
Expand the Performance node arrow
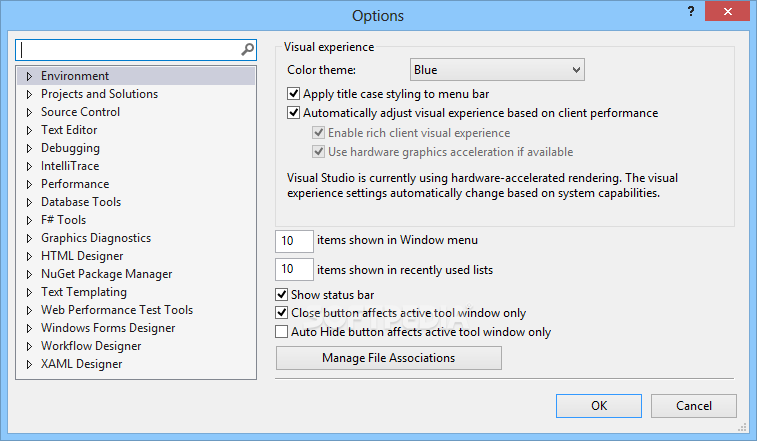pyautogui.click(x=29, y=184)
